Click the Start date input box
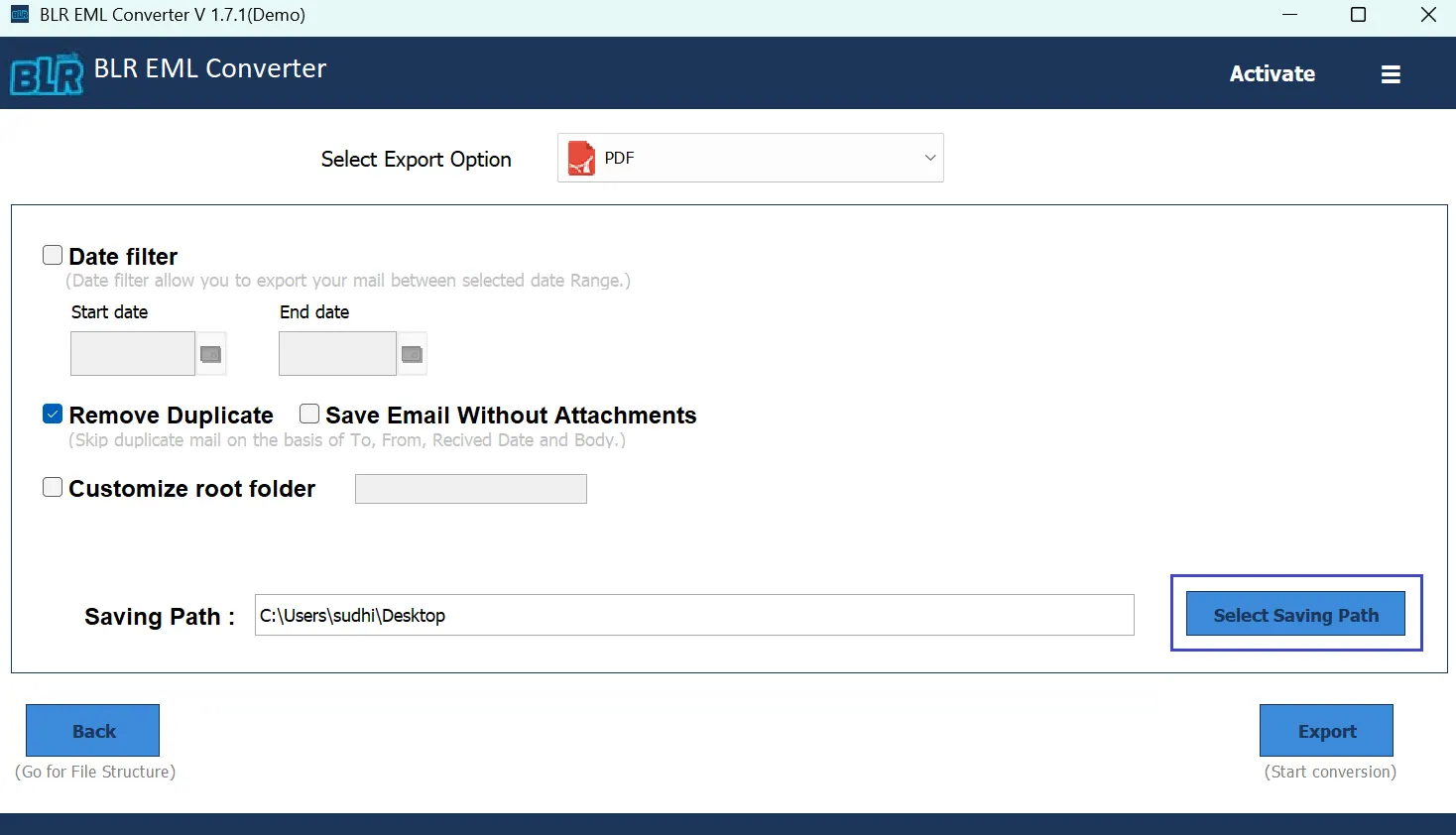Image resolution: width=1456 pixels, height=835 pixels. click(132, 353)
